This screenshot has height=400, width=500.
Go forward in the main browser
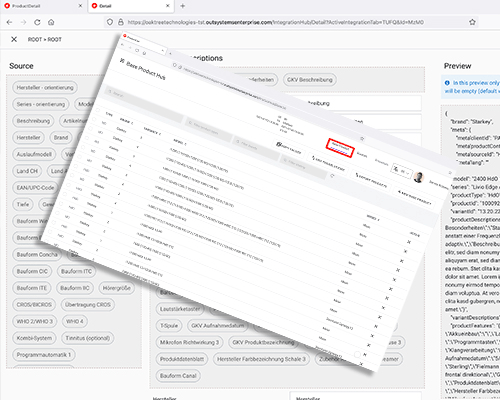coord(23,22)
